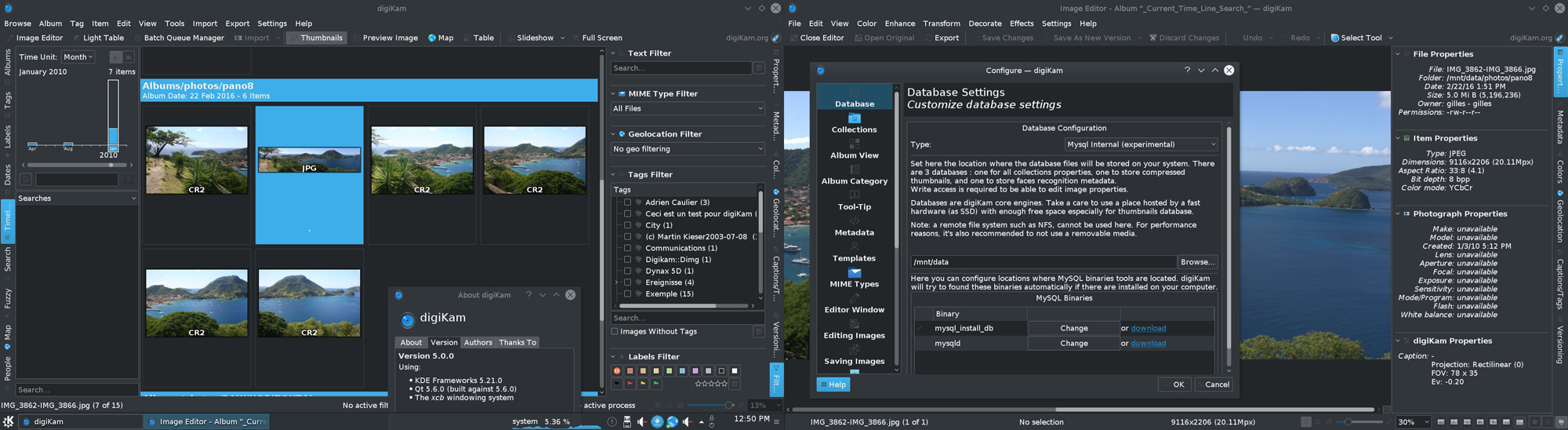Open the Album menu in digiKam

[50, 24]
